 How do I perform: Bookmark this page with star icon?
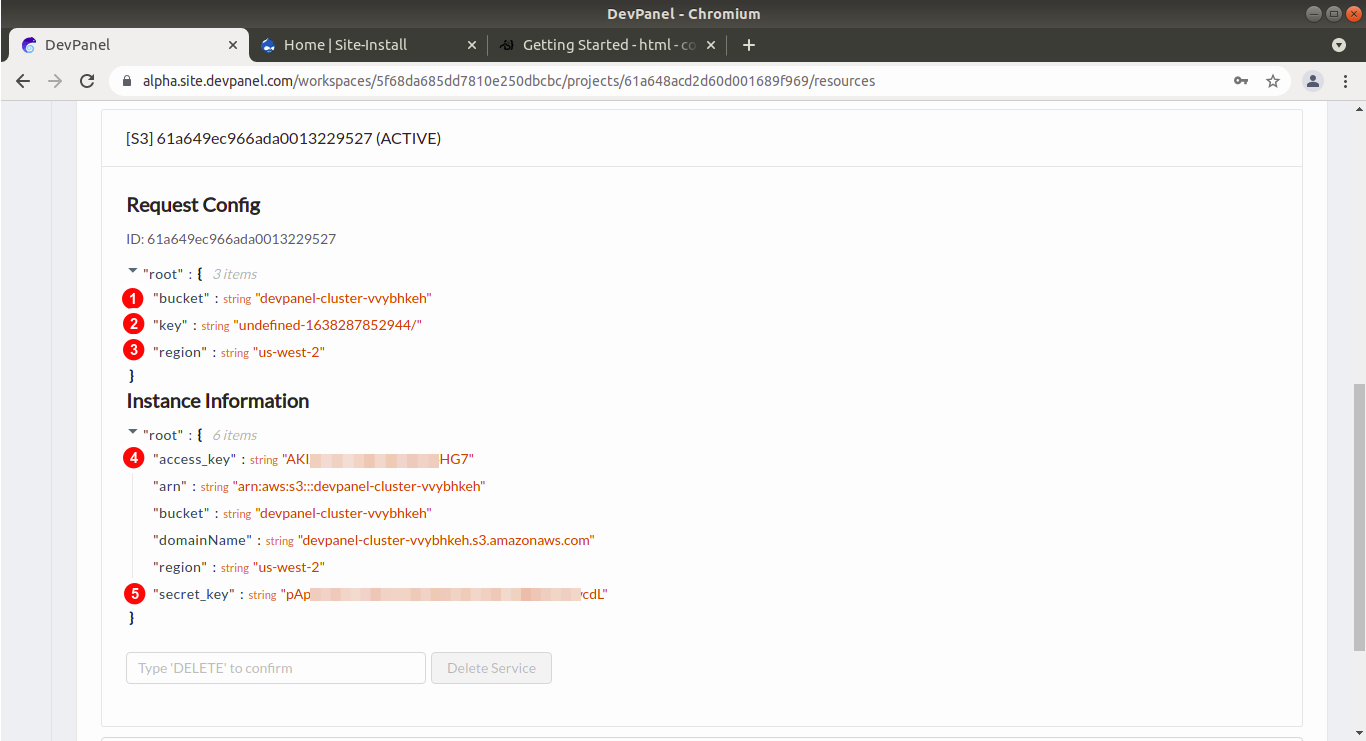(1273, 81)
